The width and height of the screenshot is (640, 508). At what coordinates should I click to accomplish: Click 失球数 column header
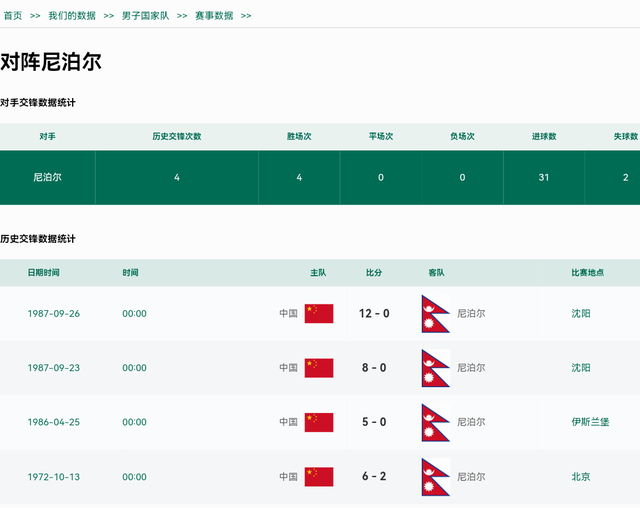[x=626, y=136]
